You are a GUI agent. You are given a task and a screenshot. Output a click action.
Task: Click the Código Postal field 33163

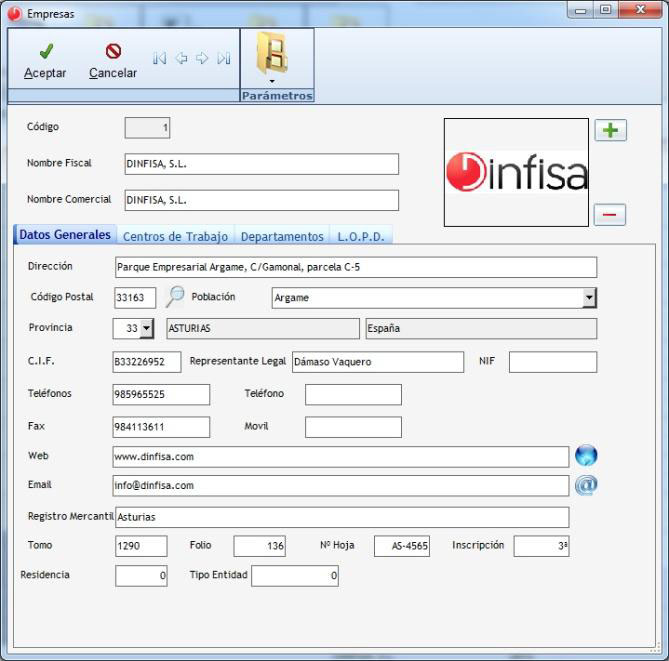(x=135, y=298)
